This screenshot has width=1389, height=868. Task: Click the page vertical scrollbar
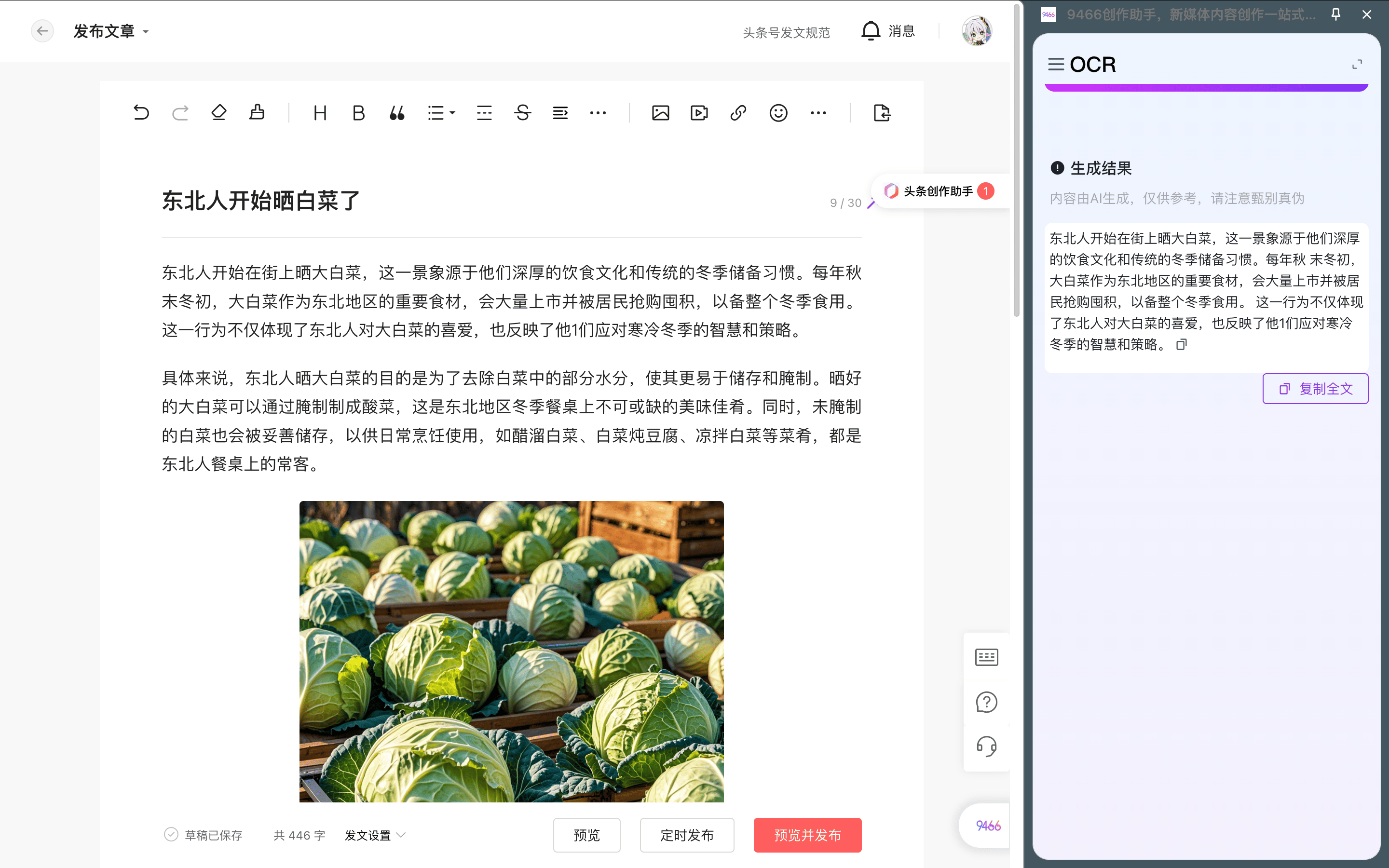[1017, 161]
